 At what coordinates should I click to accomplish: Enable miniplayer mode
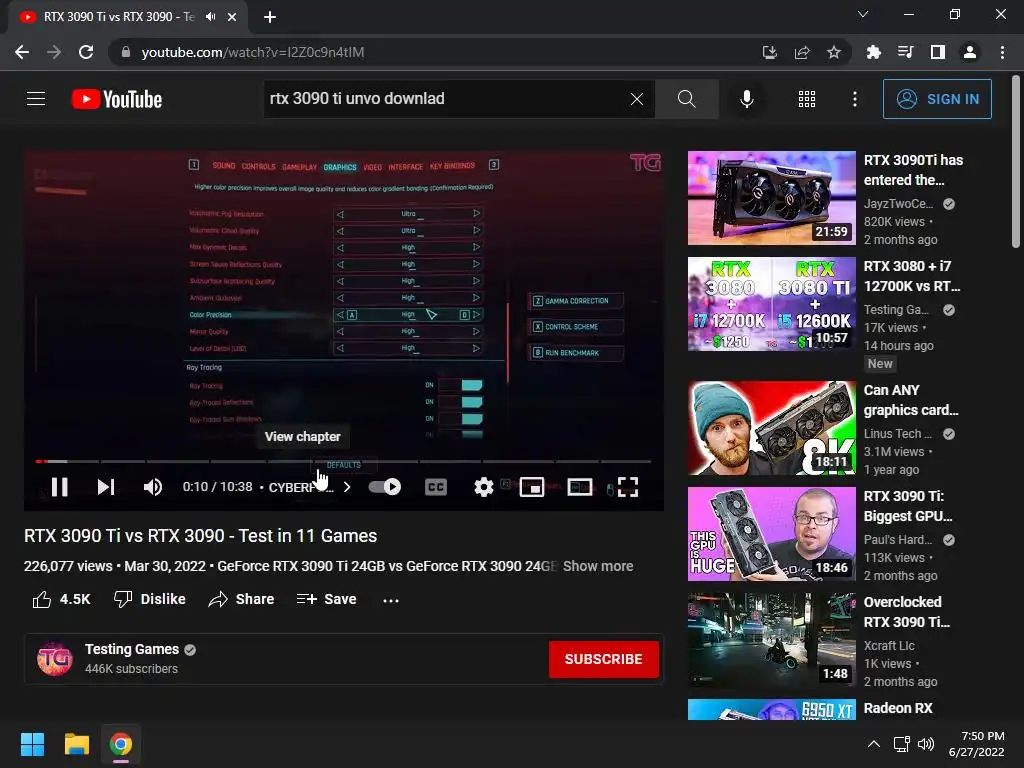click(532, 487)
